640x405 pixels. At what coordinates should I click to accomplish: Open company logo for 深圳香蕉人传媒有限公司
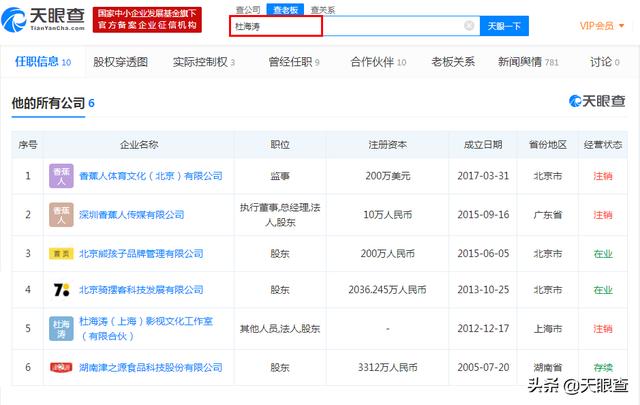(61, 215)
